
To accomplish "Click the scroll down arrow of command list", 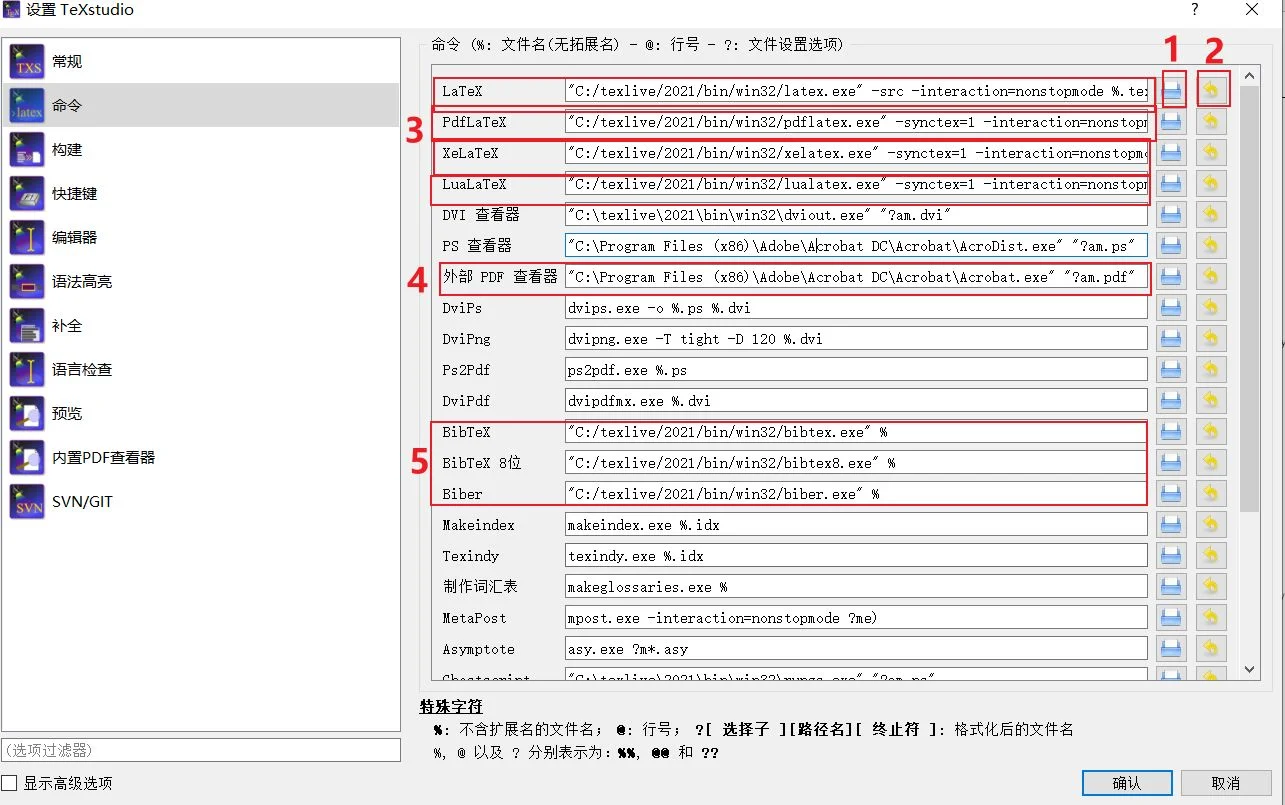I will [1249, 669].
